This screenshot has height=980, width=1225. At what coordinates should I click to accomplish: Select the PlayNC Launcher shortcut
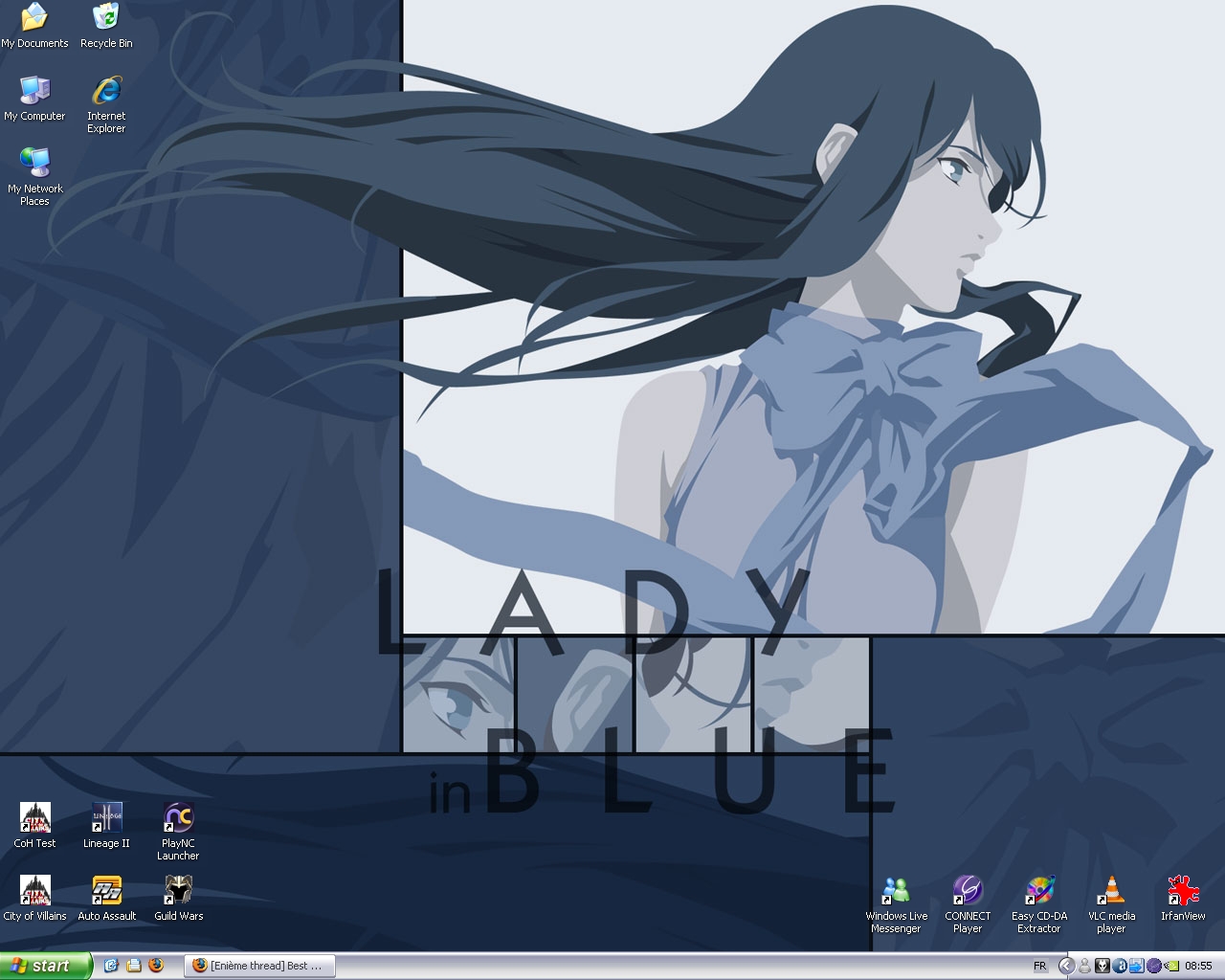(x=178, y=833)
